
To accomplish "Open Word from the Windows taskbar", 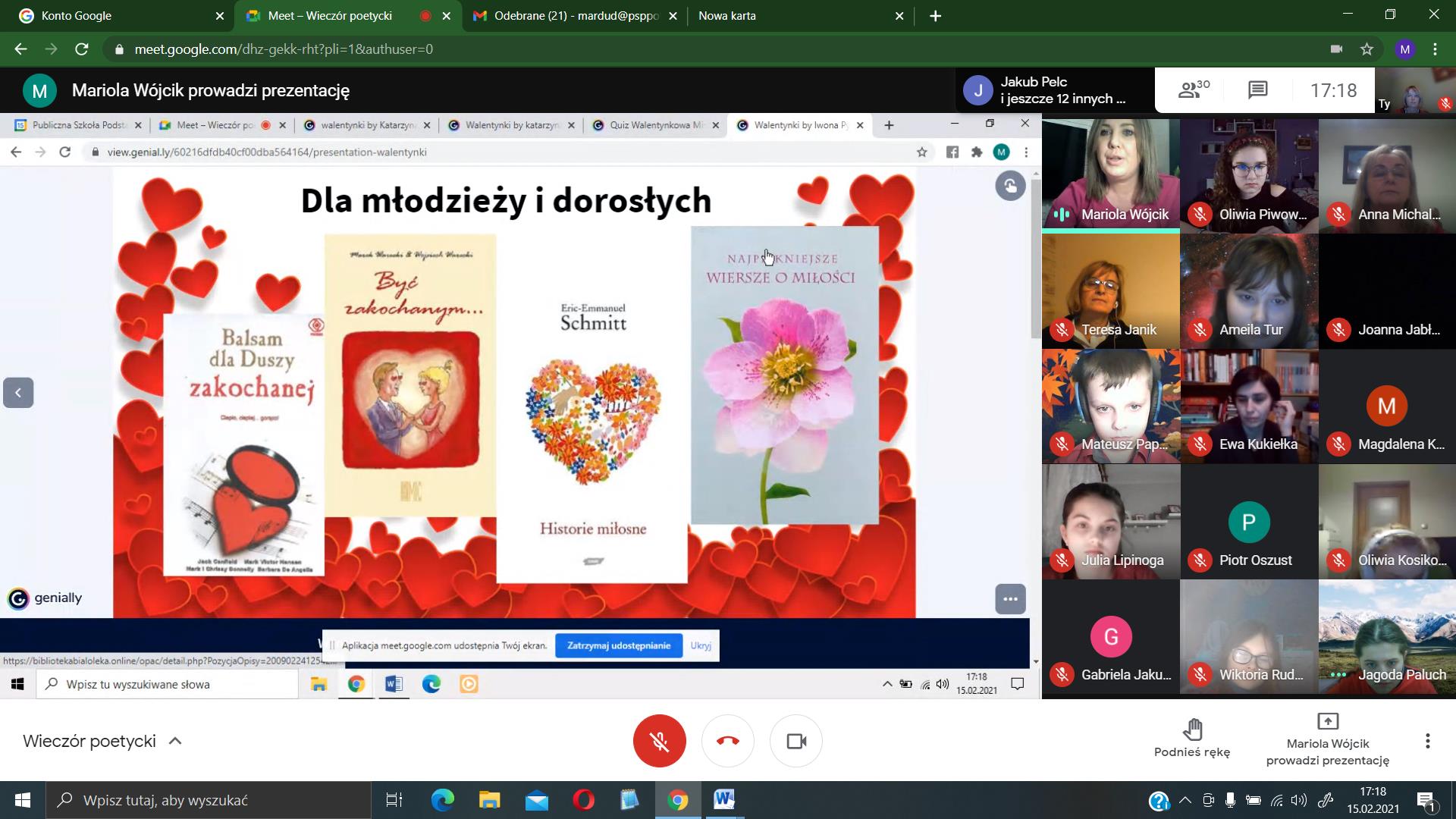I will pos(723,799).
